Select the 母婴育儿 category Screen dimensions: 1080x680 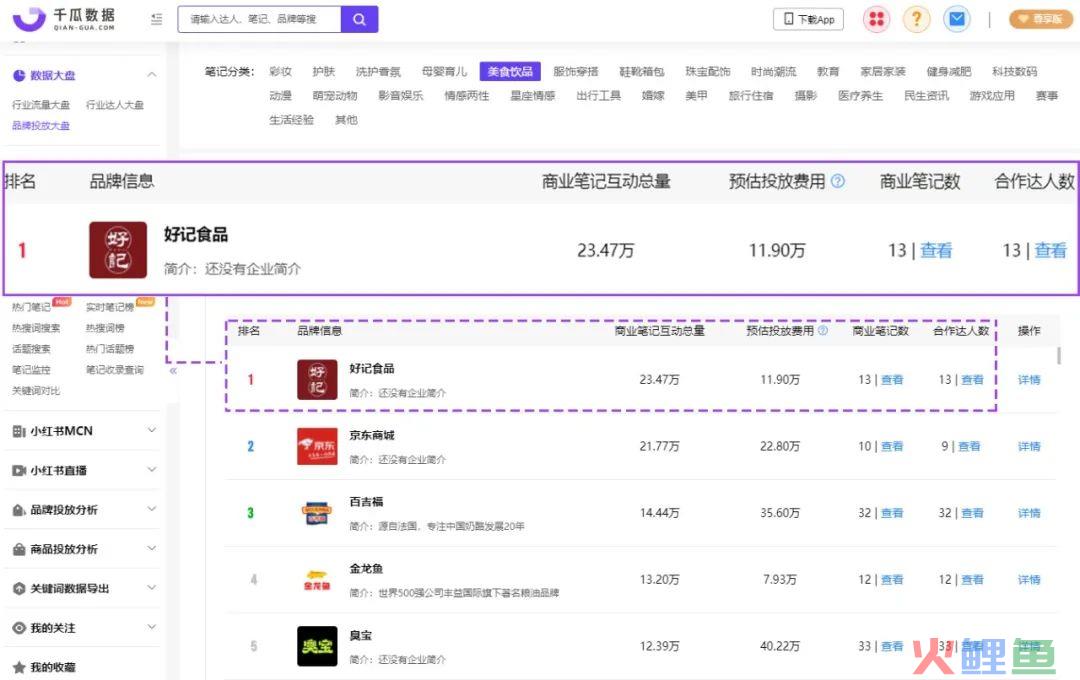tap(444, 72)
